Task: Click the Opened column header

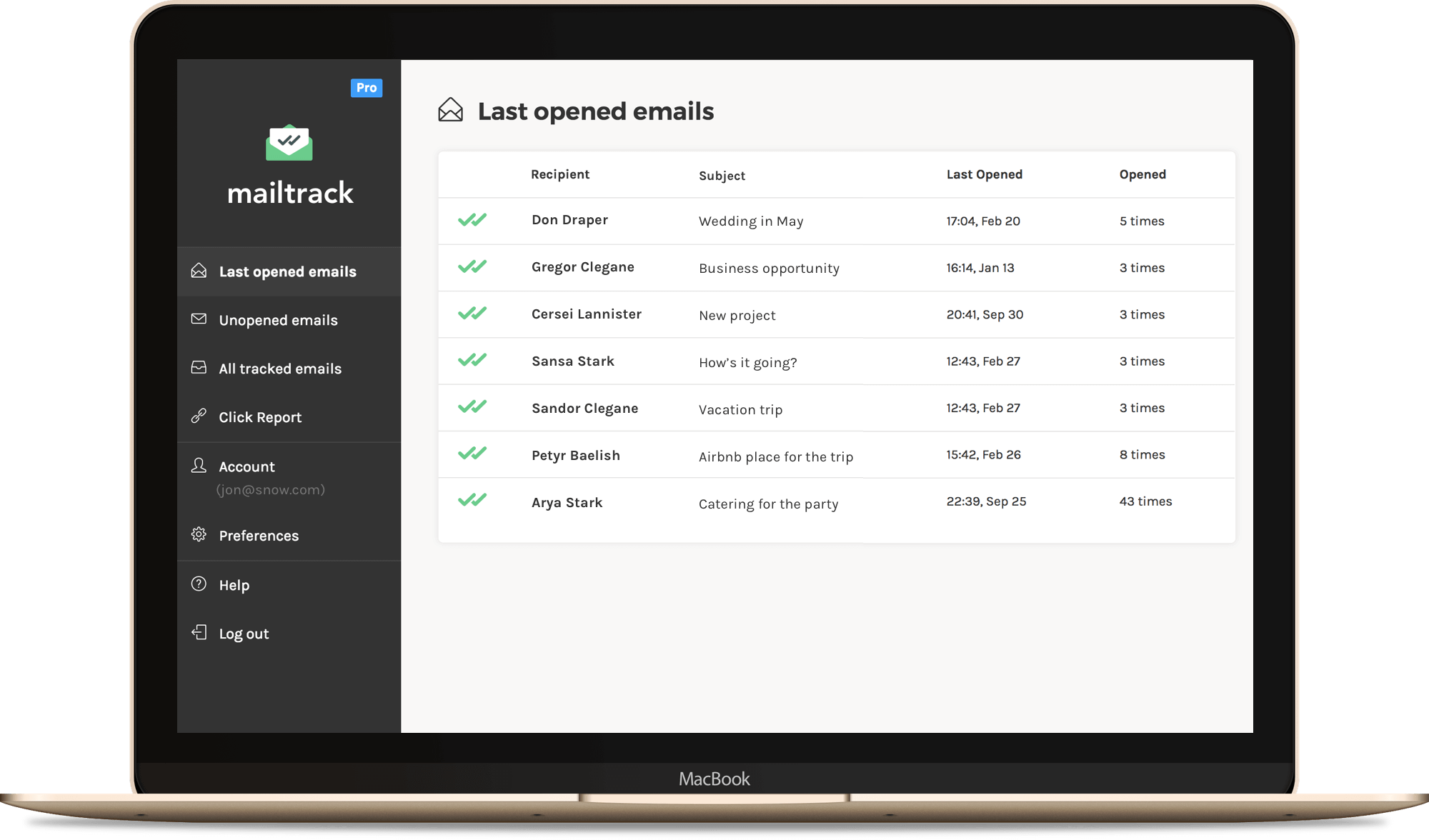Action: tap(1142, 174)
